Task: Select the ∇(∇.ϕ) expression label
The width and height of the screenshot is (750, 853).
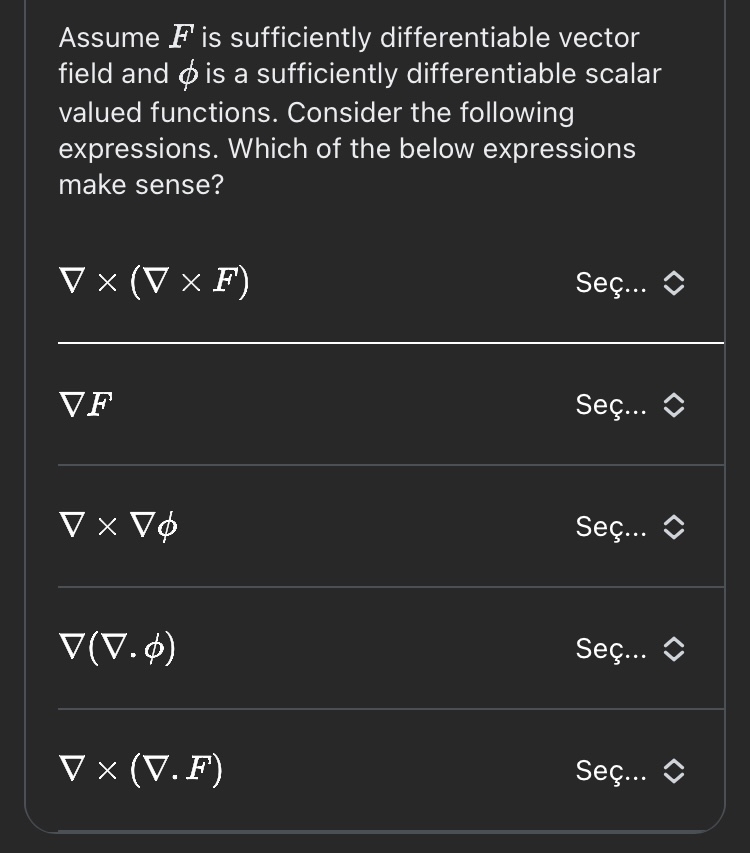Action: point(118,649)
